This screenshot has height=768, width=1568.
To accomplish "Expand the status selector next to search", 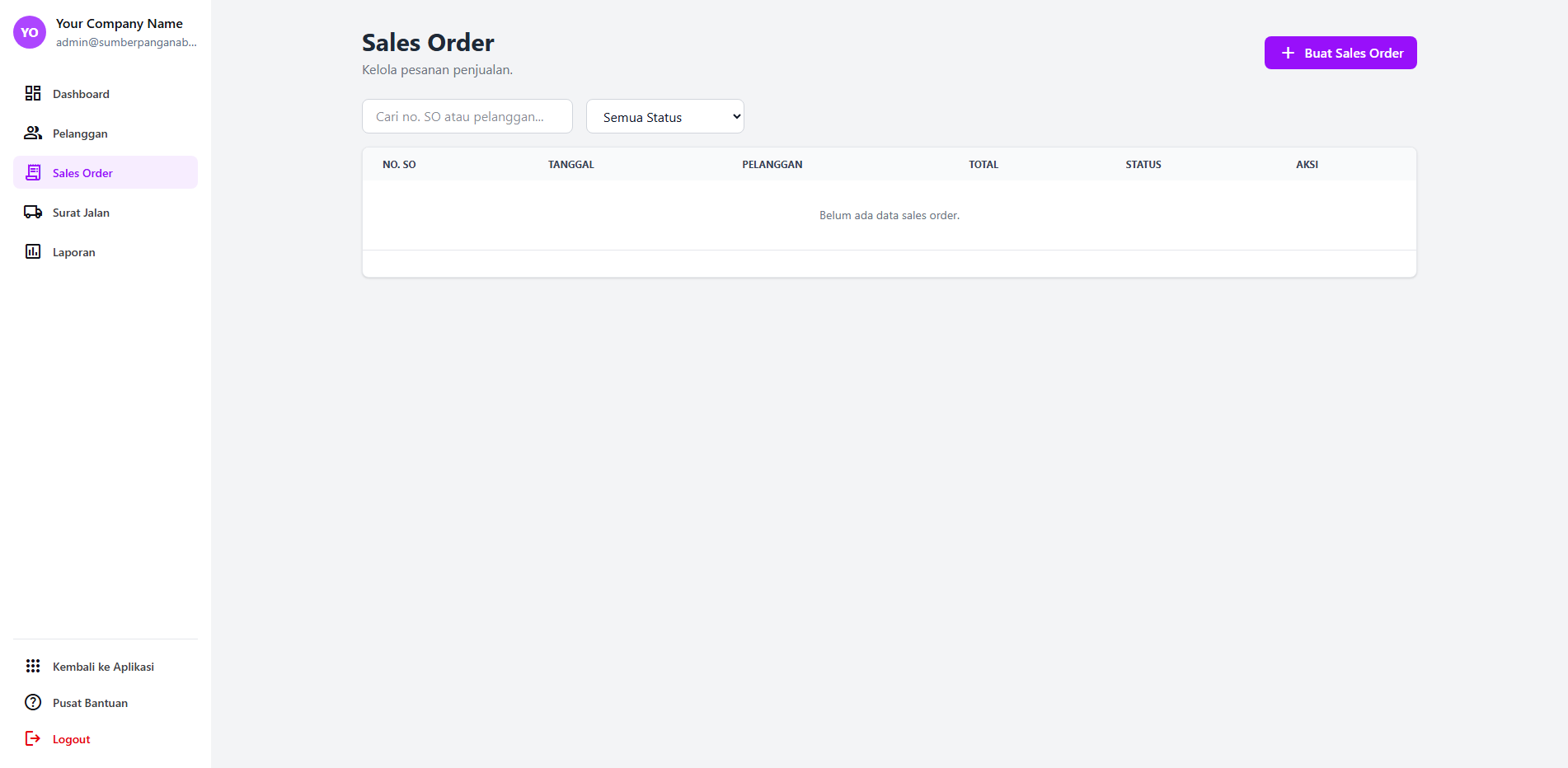I will point(664,116).
